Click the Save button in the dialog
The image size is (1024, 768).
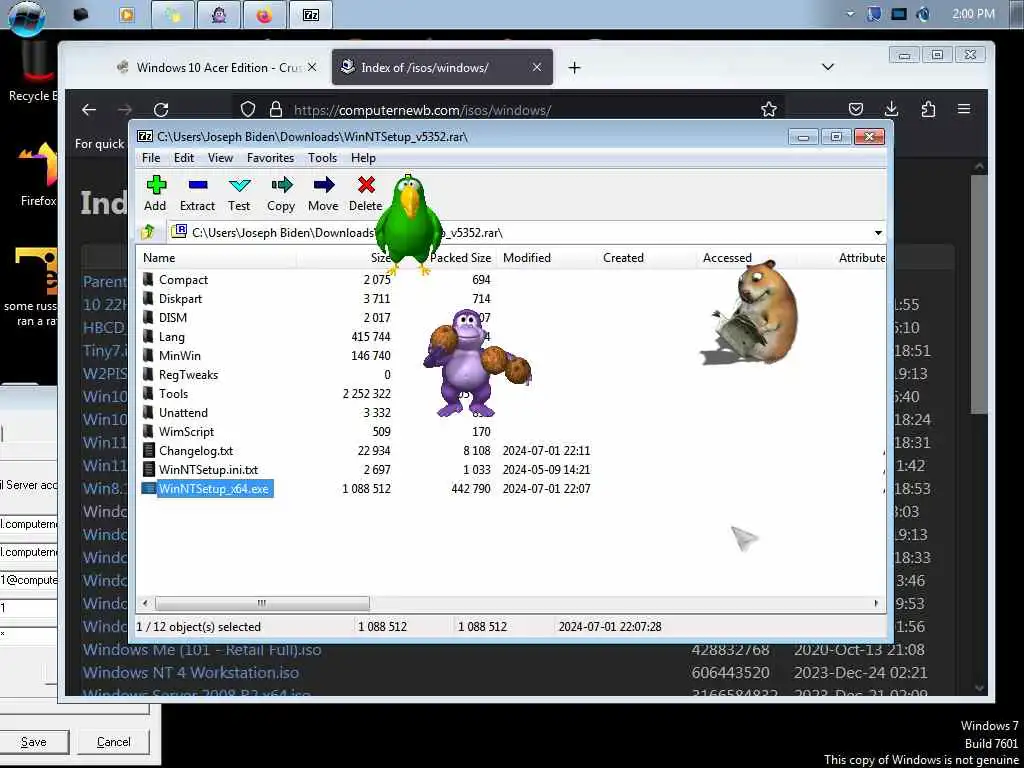33,742
